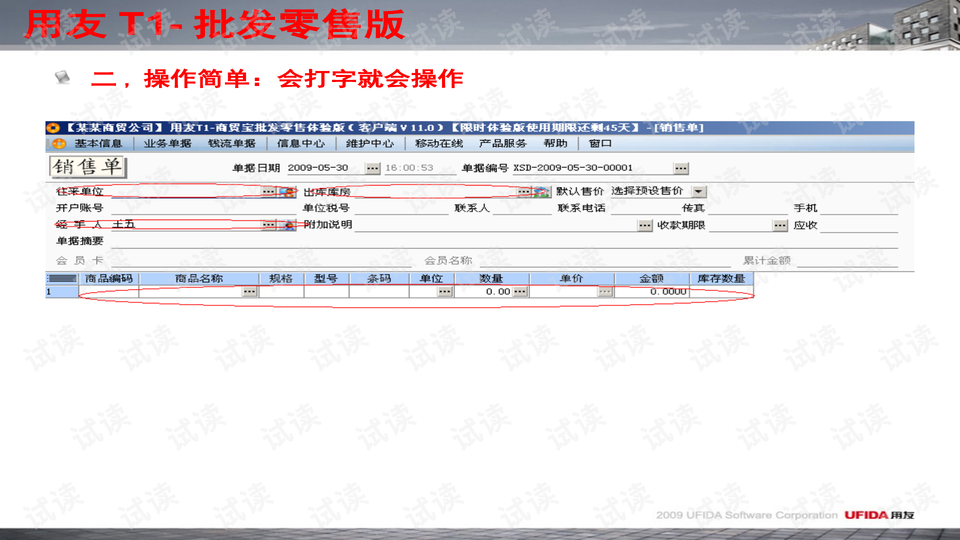Click the grid corner selector above row 1

62,279
